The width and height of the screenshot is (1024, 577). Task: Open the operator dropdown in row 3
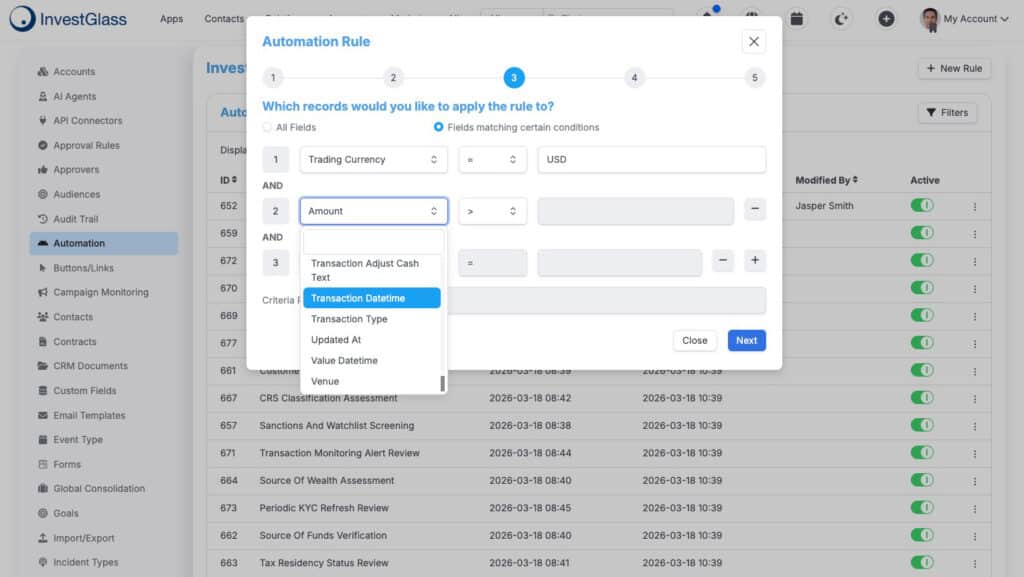492,263
